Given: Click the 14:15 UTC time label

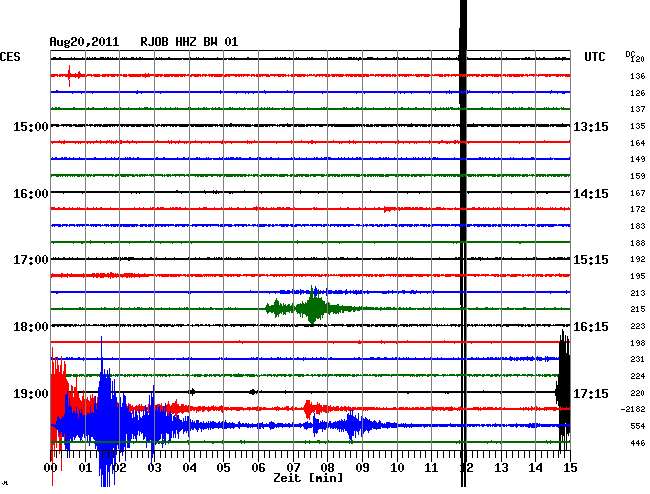Looking at the screenshot, I should [591, 194].
